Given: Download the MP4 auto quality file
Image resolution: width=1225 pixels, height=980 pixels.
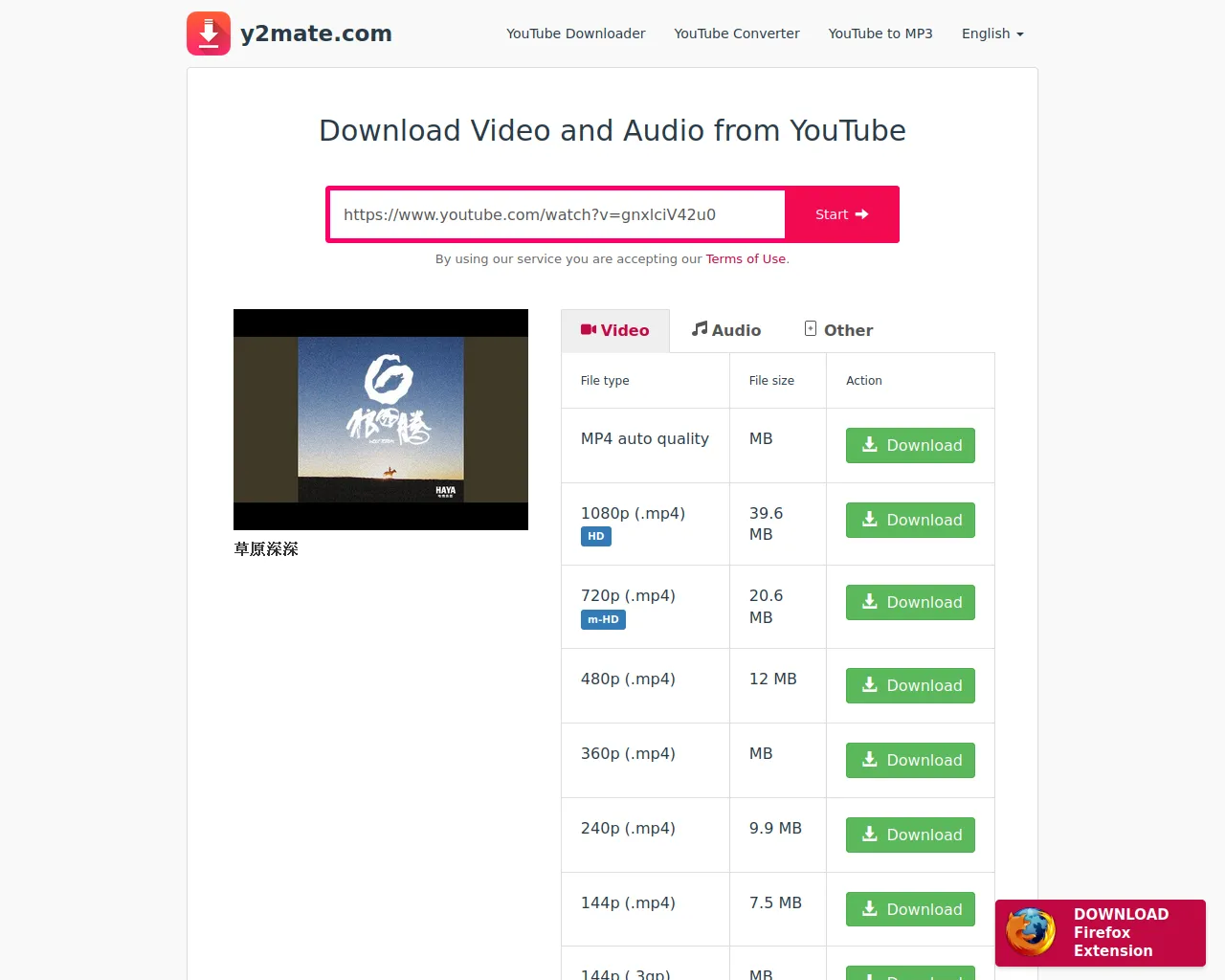Looking at the screenshot, I should (x=910, y=445).
